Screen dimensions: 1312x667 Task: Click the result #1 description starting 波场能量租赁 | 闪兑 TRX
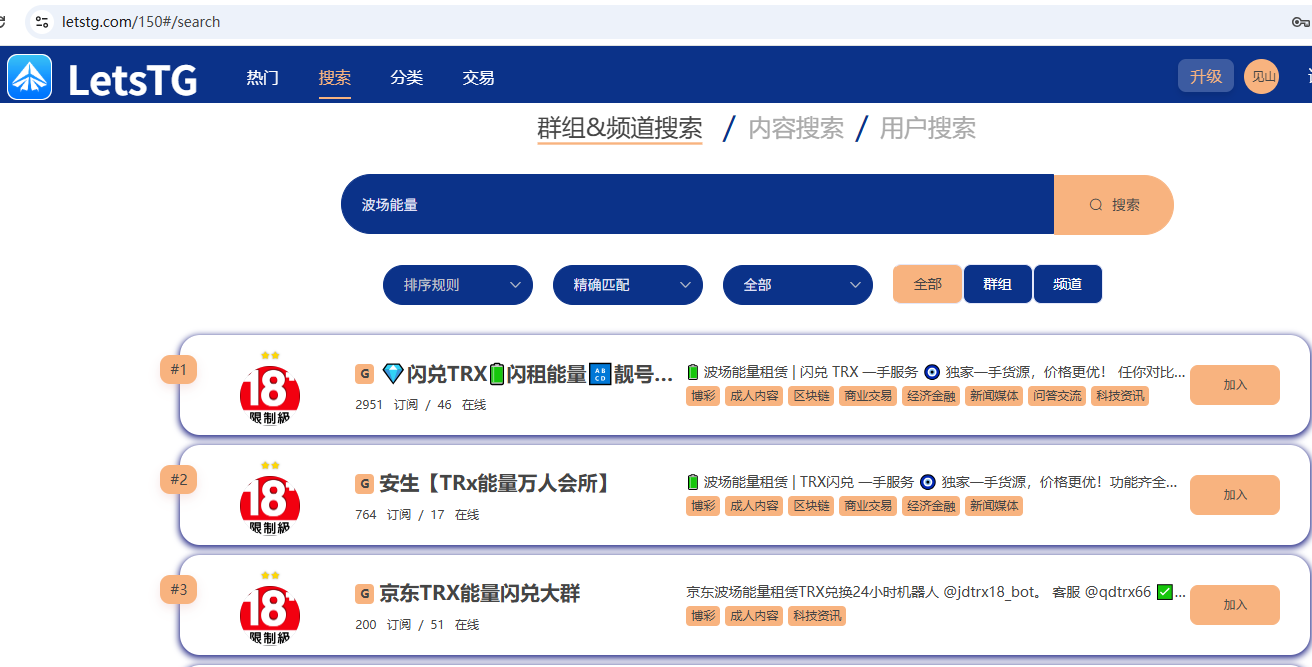pyautogui.click(x=936, y=372)
